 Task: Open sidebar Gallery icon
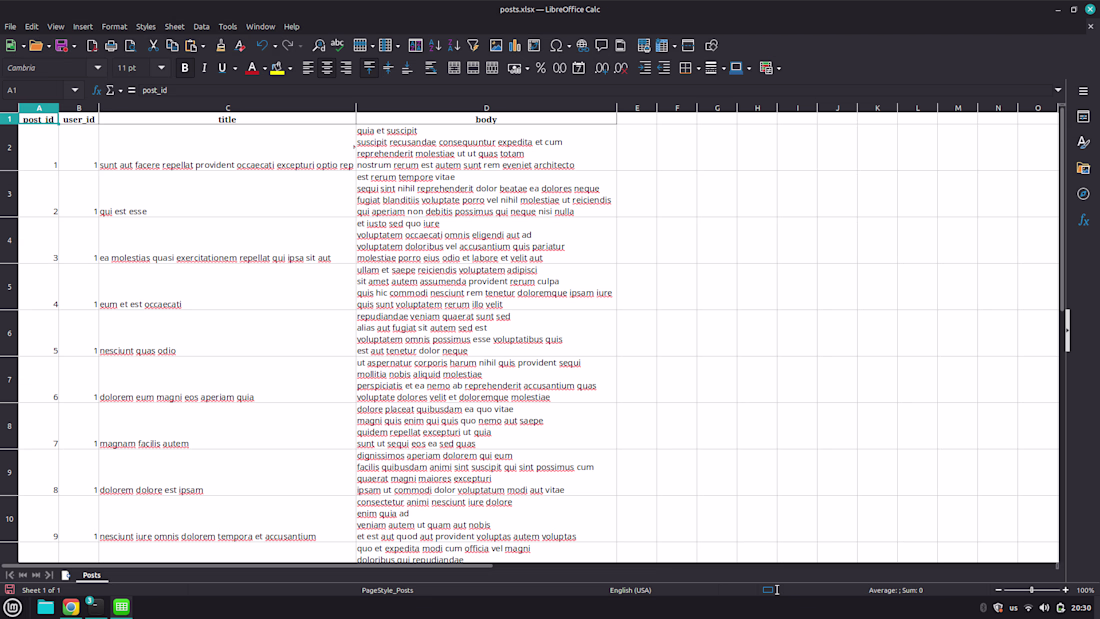click(1083, 168)
